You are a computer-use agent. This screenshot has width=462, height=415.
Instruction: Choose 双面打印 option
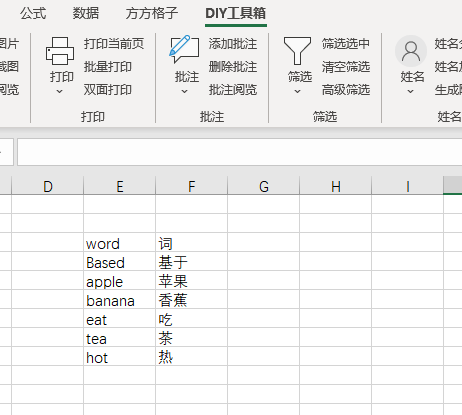108,90
